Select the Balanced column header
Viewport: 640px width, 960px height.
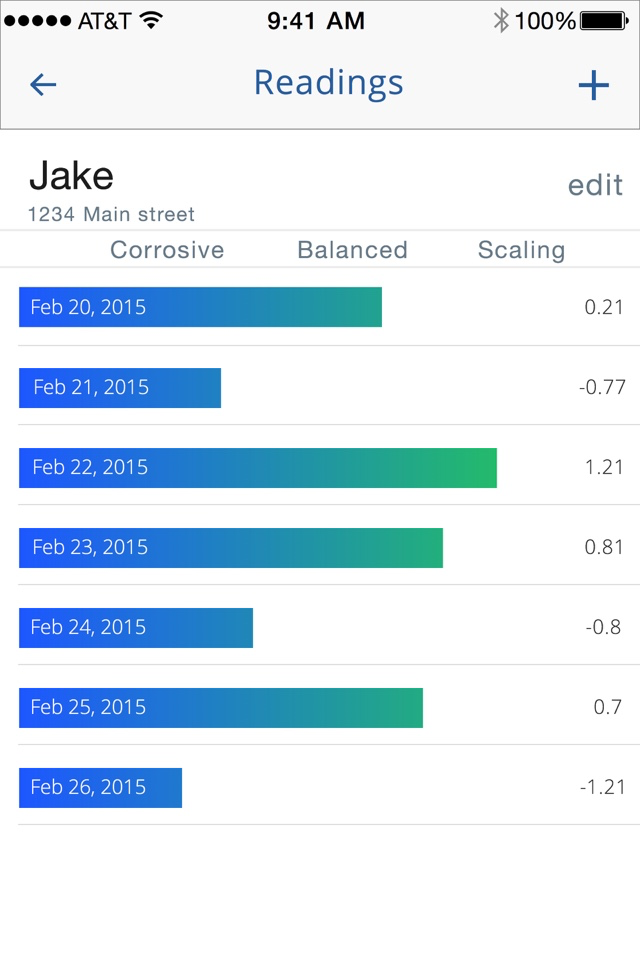click(x=352, y=250)
